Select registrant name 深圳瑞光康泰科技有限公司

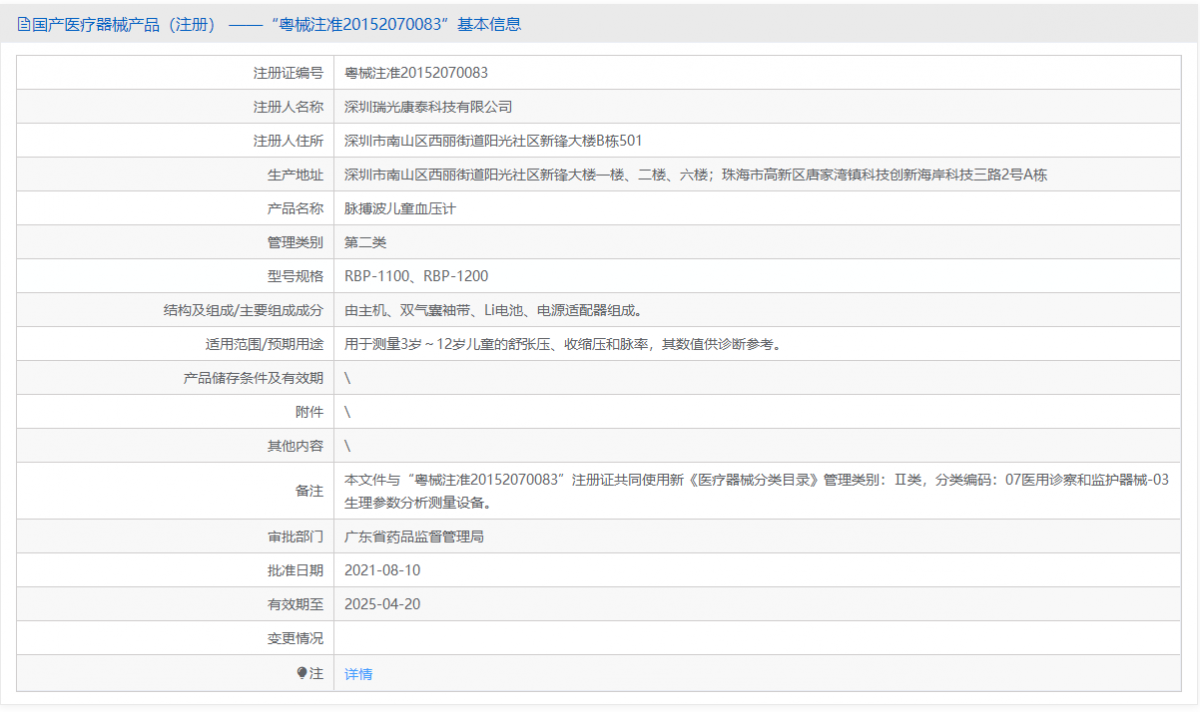click(x=428, y=107)
